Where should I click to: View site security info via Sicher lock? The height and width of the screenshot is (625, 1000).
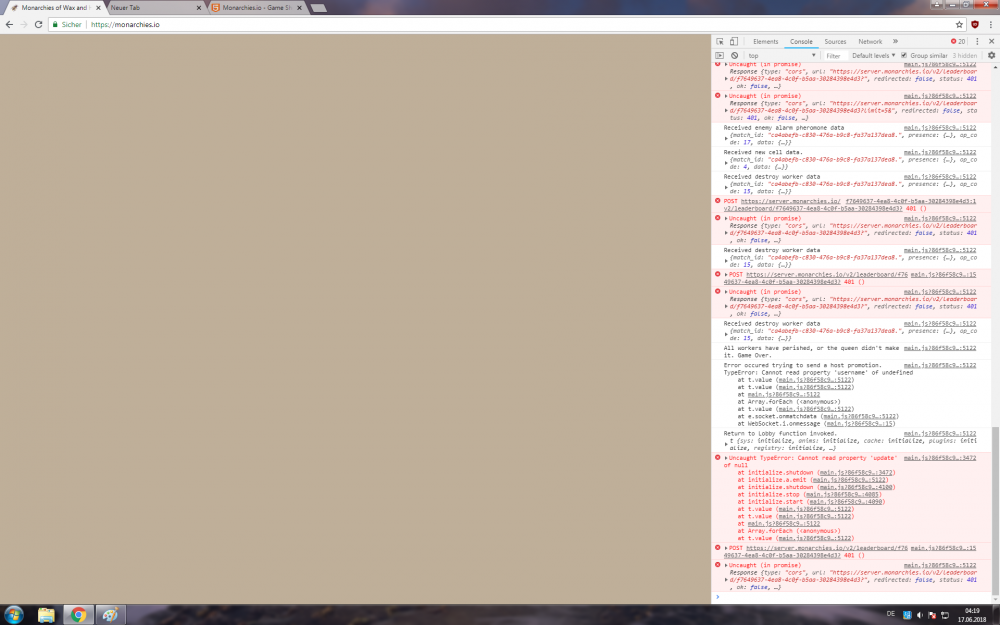click(67, 24)
